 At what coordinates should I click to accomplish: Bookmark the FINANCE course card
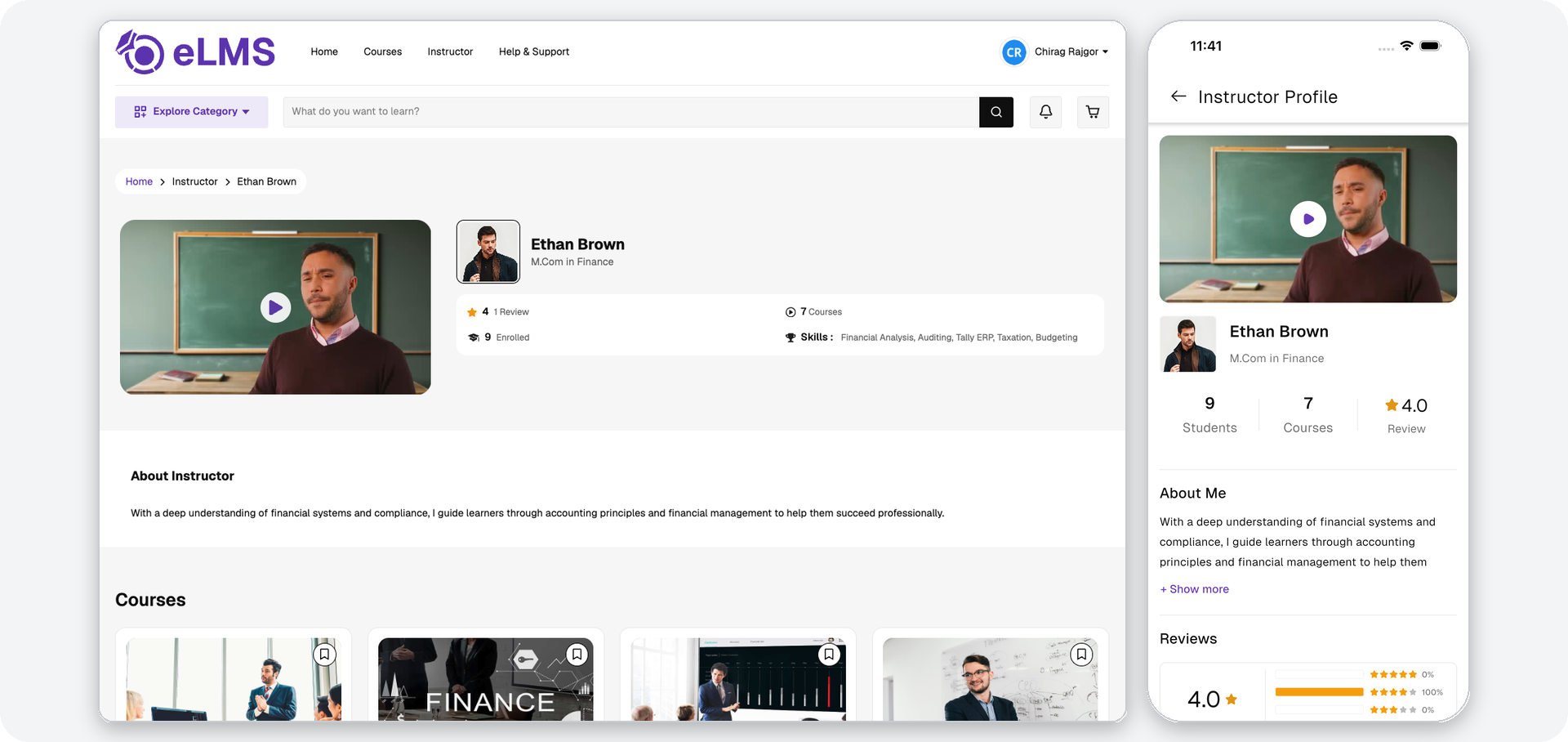coord(577,655)
